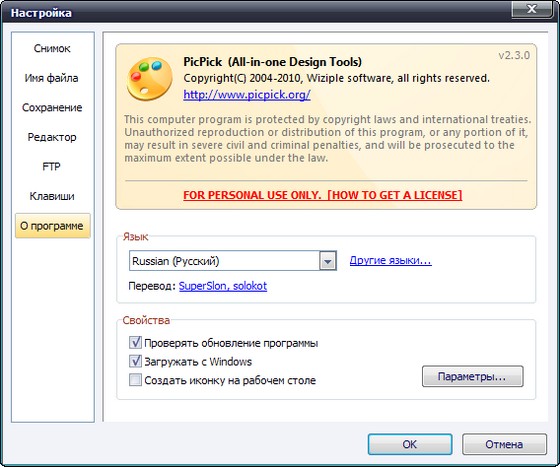Confirm settings with the OK button
Screen dimensions: 560x467
[x=410, y=444]
